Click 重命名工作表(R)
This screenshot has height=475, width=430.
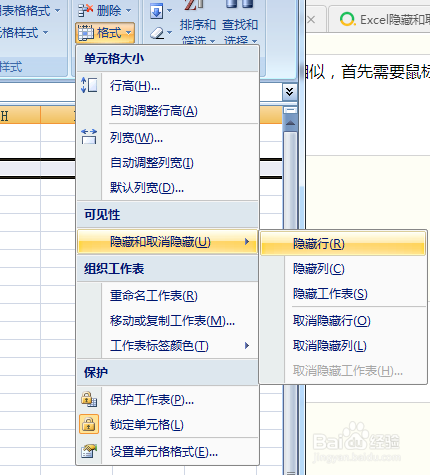(x=168, y=296)
